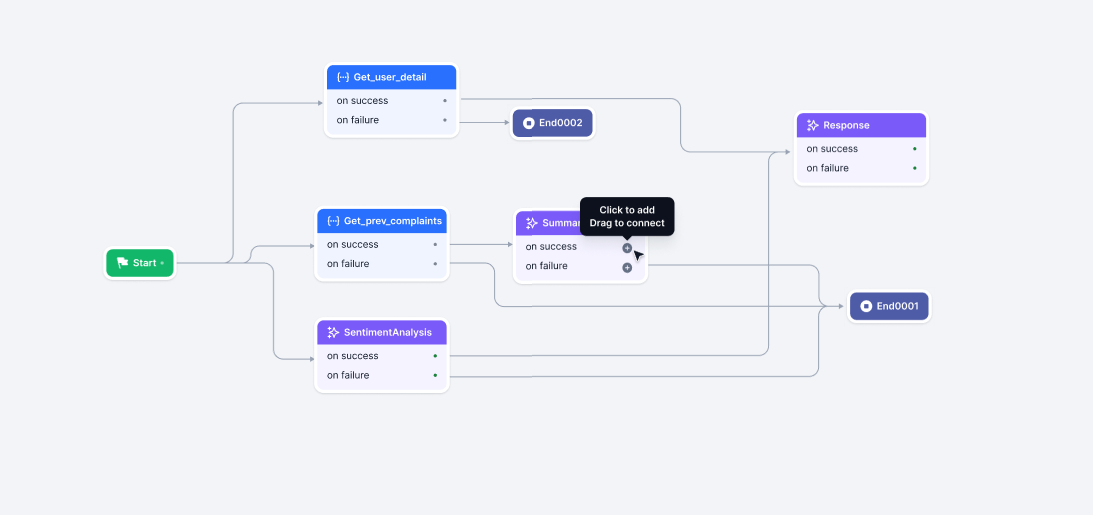Click the plus connector beside Summary on failure
Viewport: 1093px width, 515px height.
coord(627,267)
